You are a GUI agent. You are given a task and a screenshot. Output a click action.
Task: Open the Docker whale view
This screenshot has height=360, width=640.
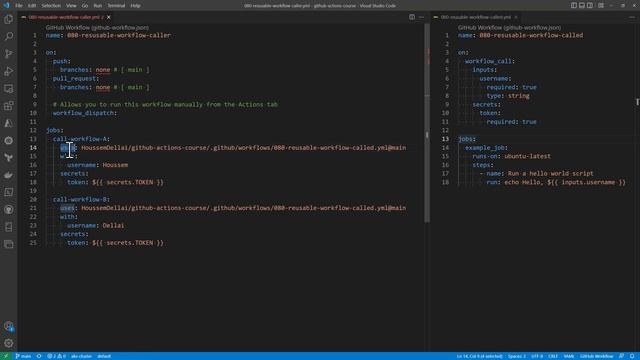(9, 175)
